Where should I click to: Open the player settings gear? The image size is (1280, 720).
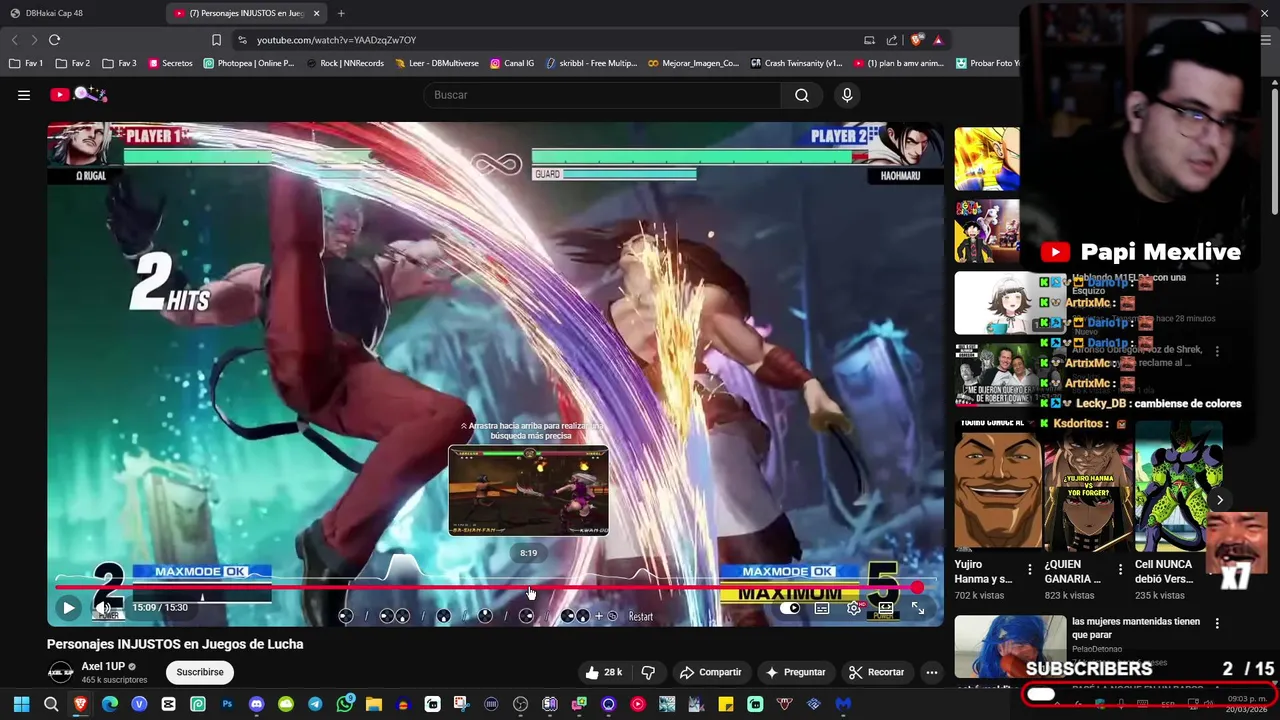[x=853, y=608]
